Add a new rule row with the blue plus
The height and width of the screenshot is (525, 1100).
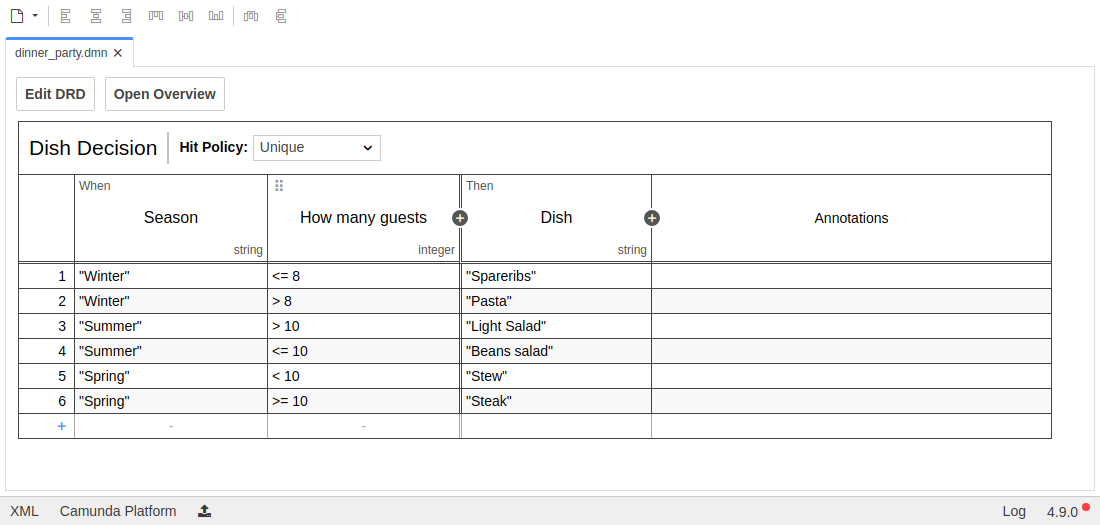[61, 426]
